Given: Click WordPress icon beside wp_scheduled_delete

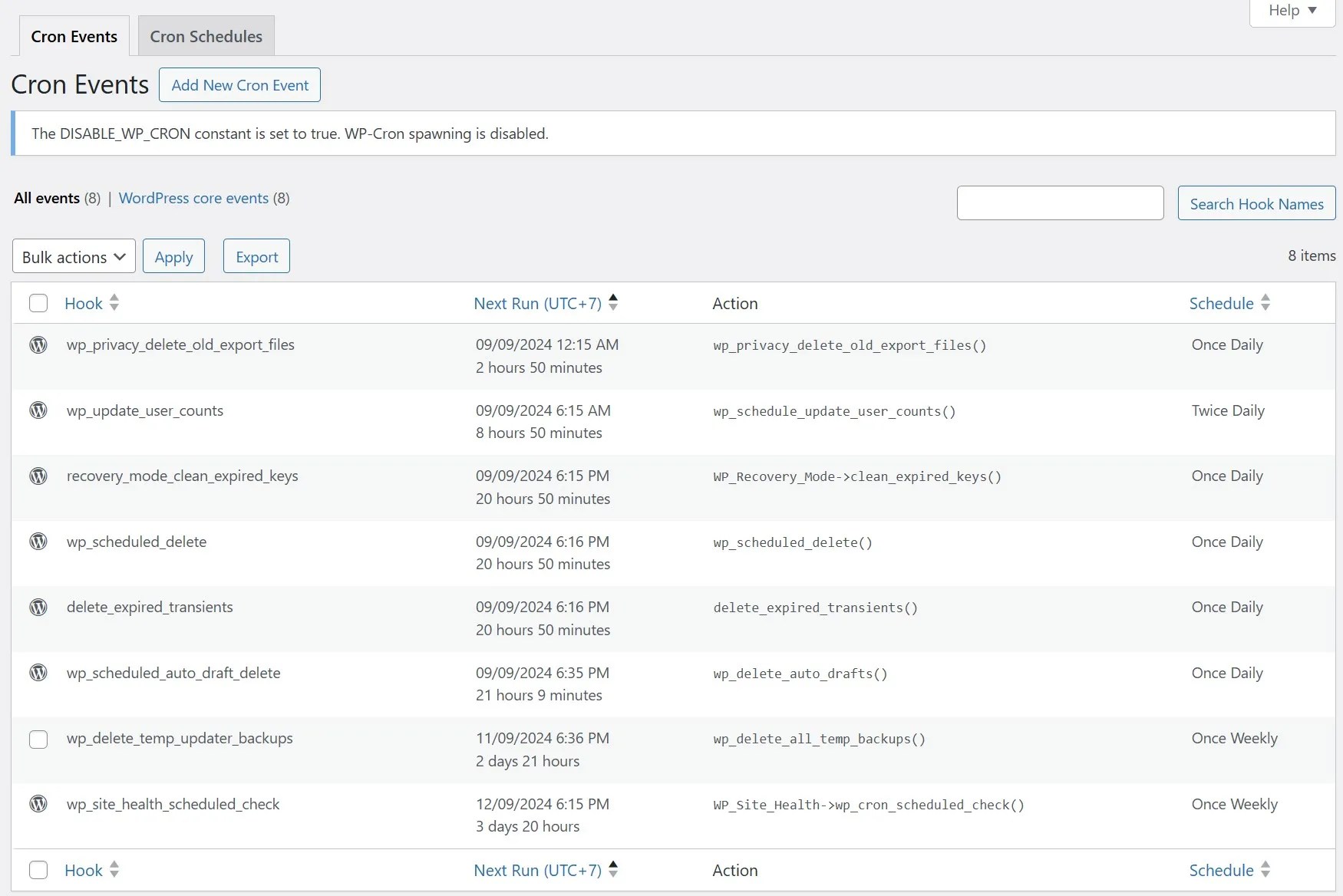Looking at the screenshot, I should pos(38,542).
